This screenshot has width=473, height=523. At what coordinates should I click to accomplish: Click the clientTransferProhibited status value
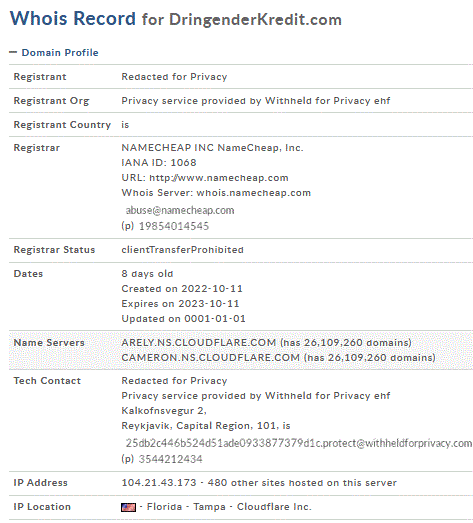pos(182,250)
